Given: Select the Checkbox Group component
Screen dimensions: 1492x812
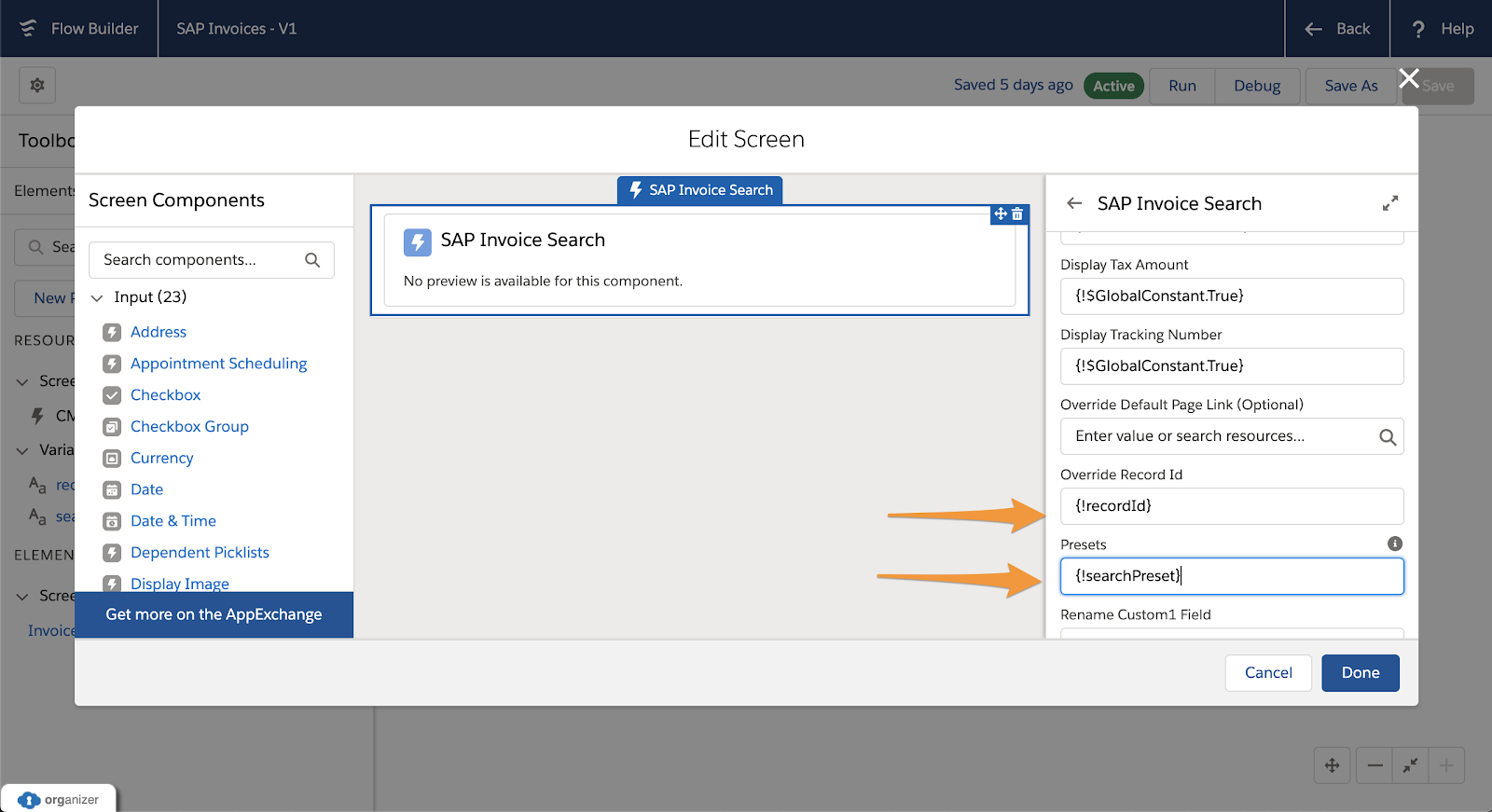Looking at the screenshot, I should point(189,427).
